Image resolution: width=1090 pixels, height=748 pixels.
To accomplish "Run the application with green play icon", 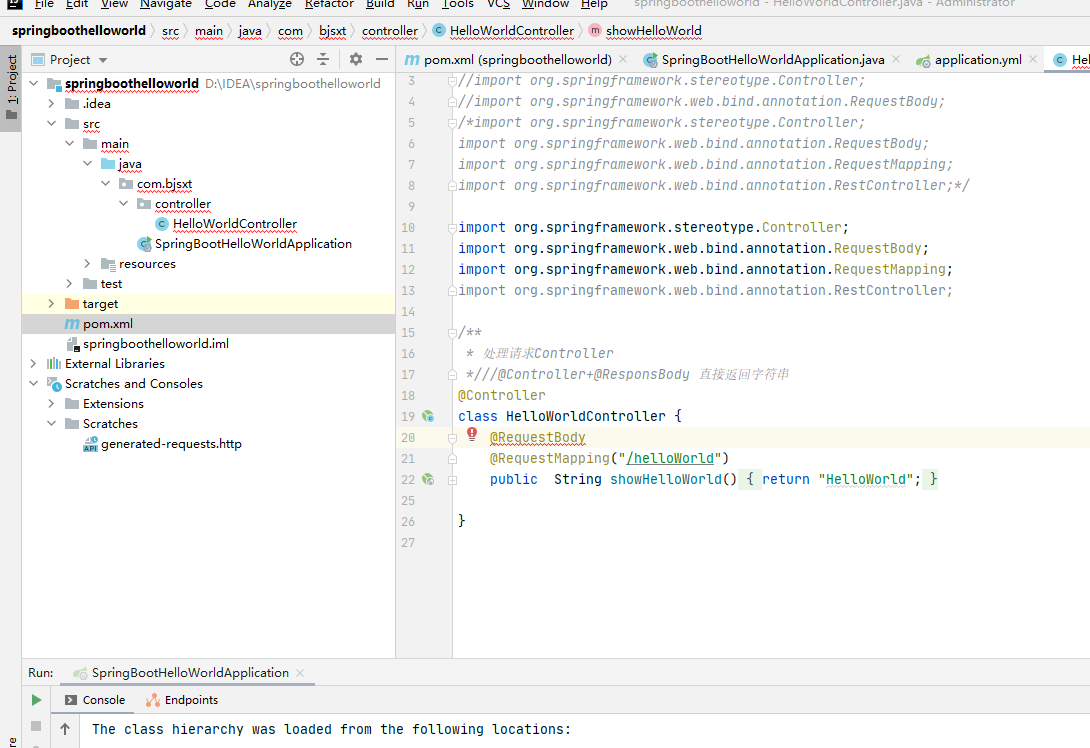I will point(36,700).
